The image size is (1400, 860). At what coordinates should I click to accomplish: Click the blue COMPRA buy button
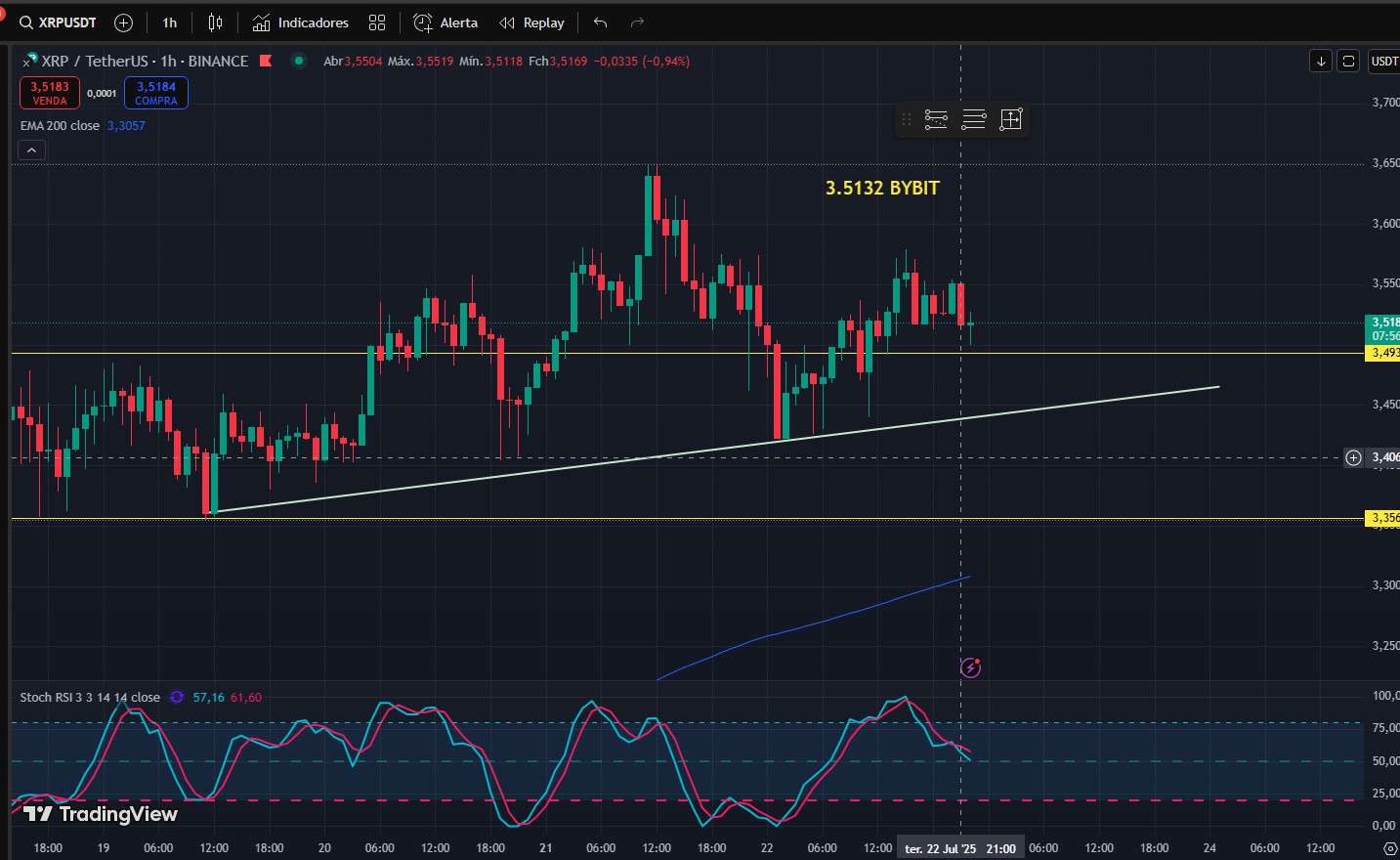pos(156,93)
